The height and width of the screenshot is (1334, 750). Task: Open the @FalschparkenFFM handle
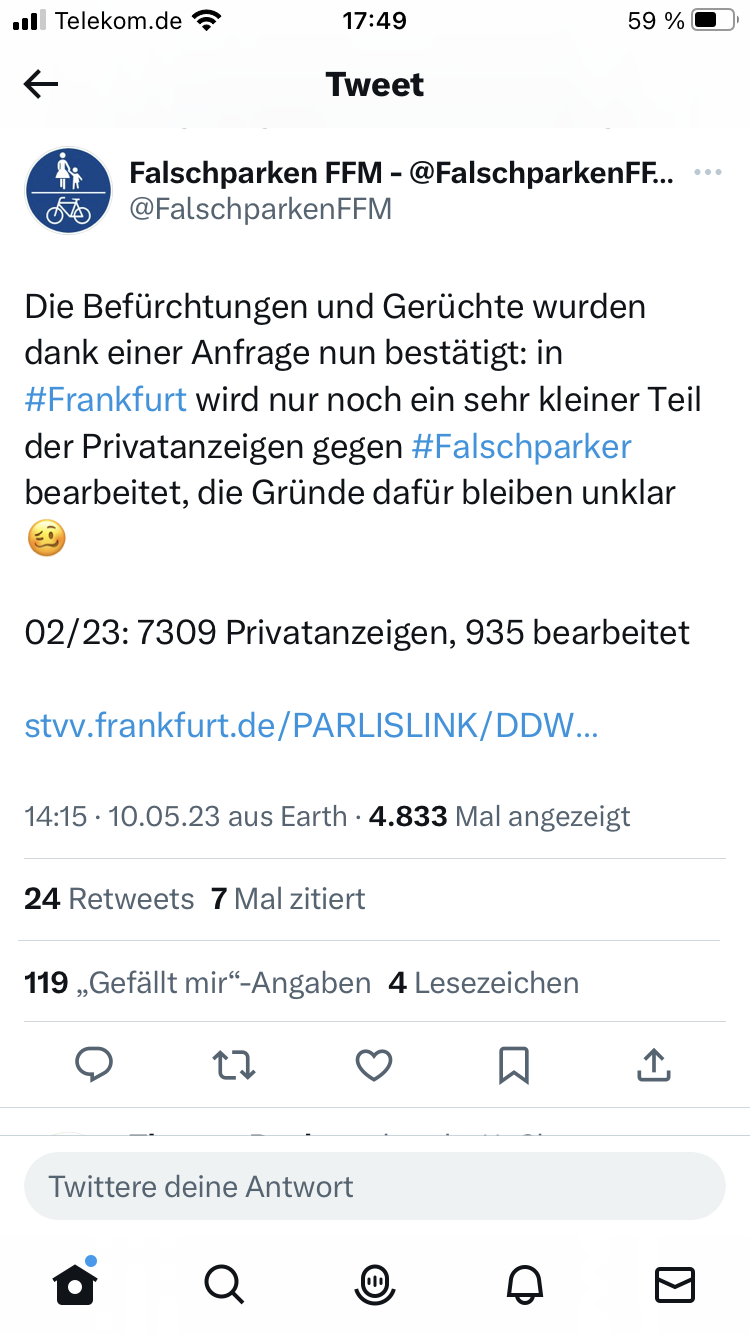click(260, 209)
